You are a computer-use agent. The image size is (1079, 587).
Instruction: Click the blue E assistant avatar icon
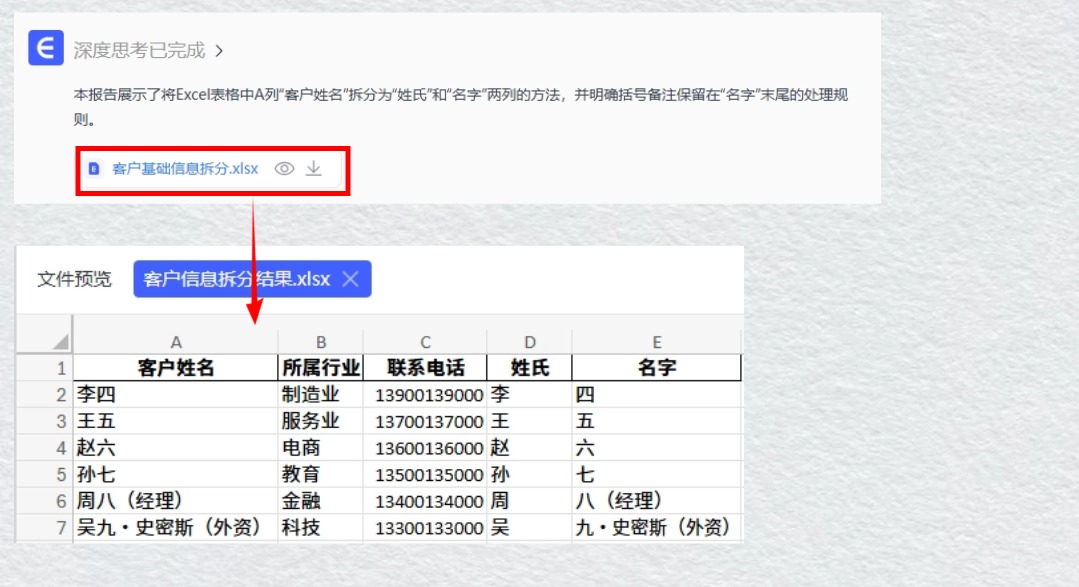[x=44, y=48]
